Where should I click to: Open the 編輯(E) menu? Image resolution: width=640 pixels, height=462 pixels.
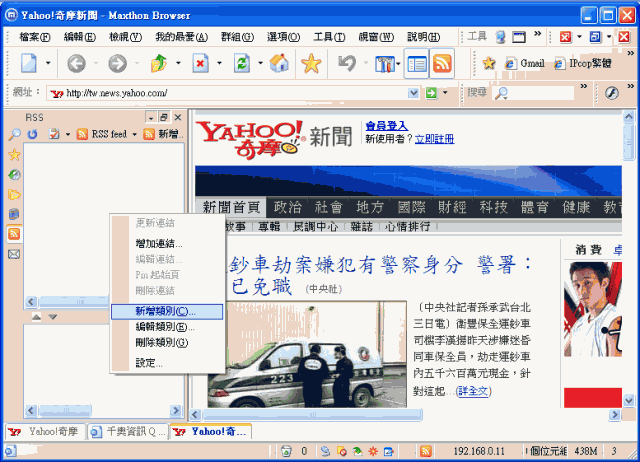pos(80,37)
